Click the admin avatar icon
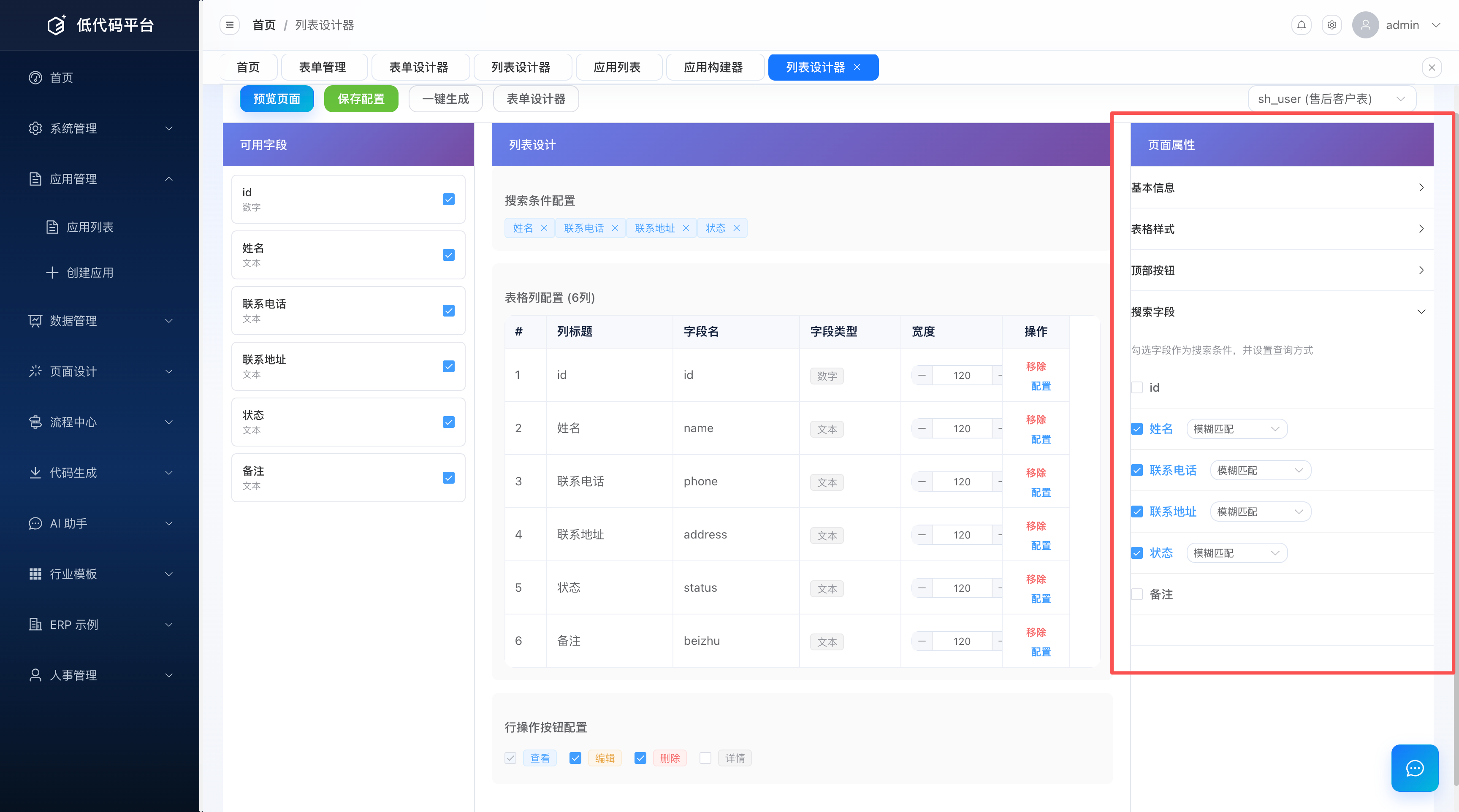The width and height of the screenshot is (1459, 812). click(1365, 25)
